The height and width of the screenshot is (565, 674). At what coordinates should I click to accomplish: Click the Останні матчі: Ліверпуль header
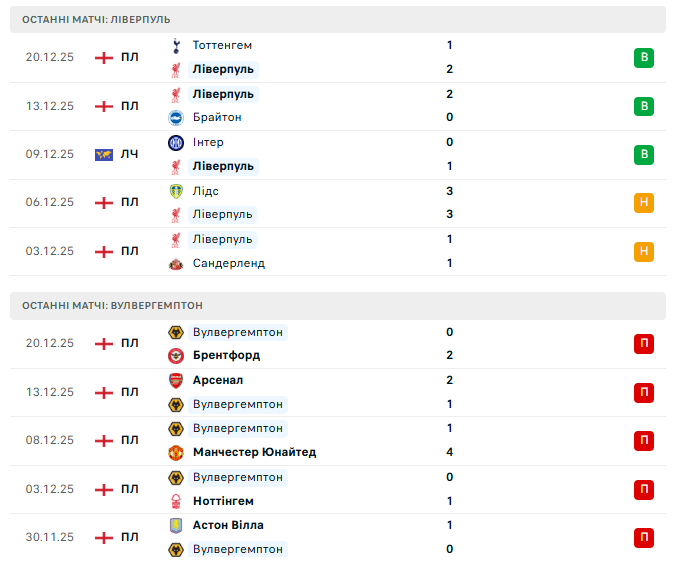[96, 19]
